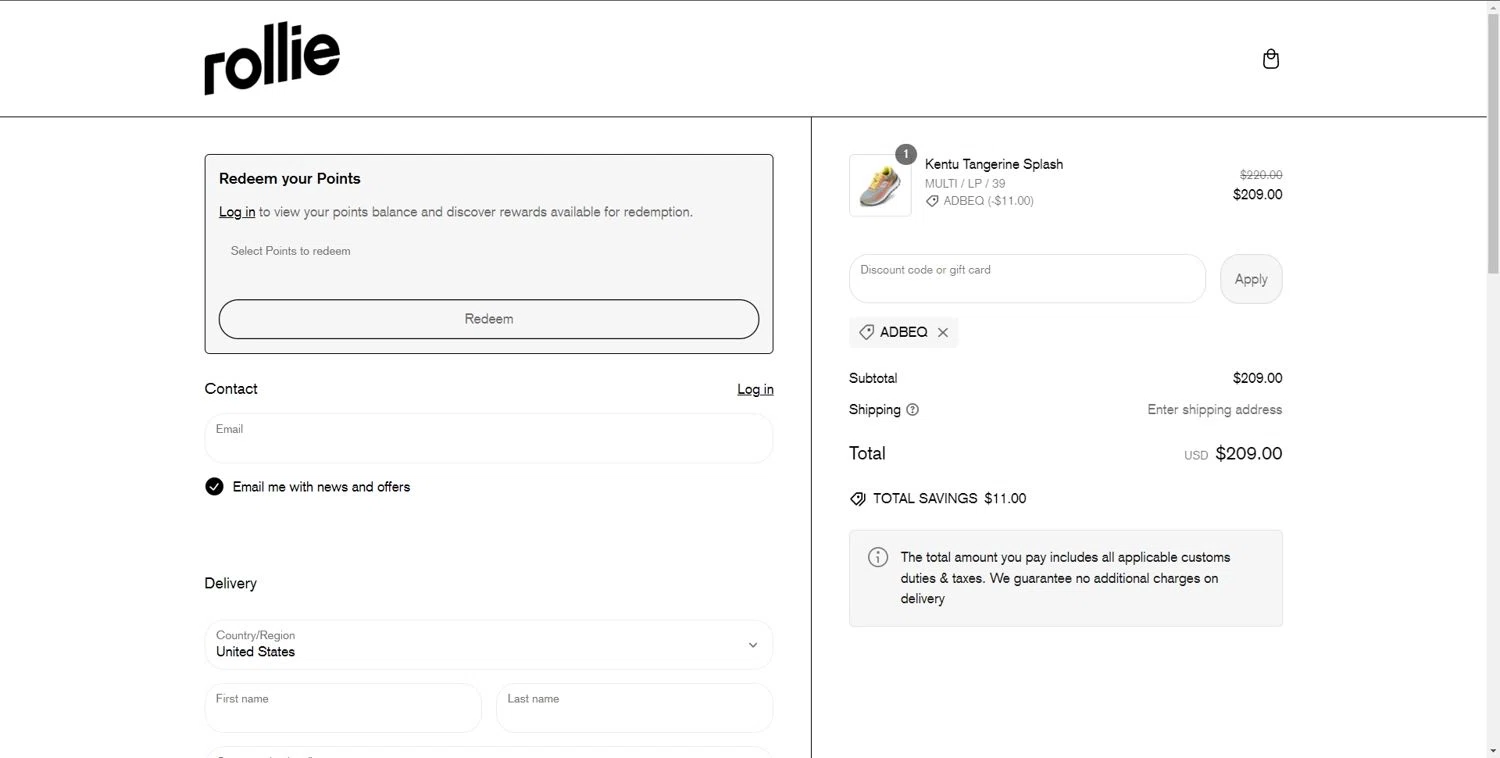Click the discount tag icon under product

[x=932, y=201]
